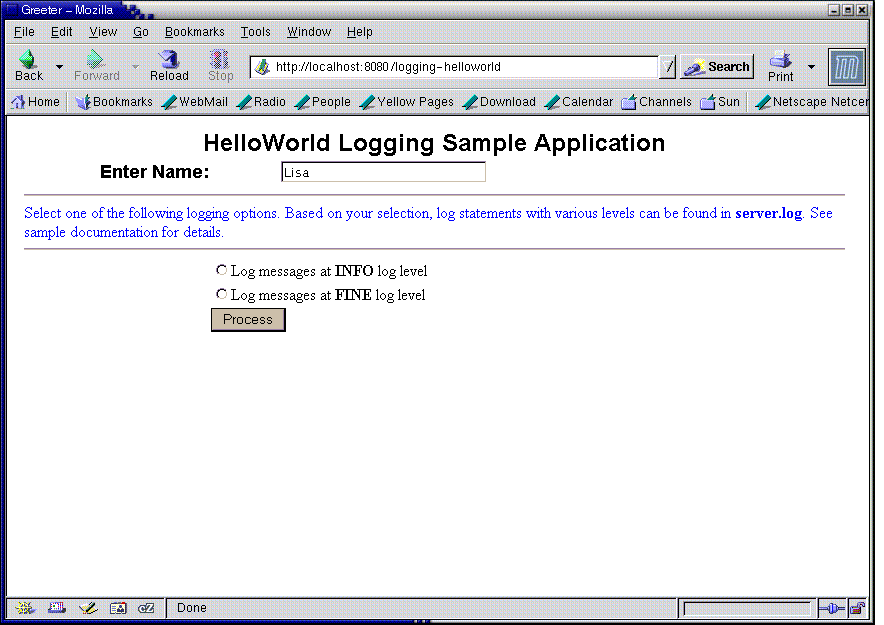Follow the server.log link
The width and height of the screenshot is (884, 625).
click(x=767, y=213)
